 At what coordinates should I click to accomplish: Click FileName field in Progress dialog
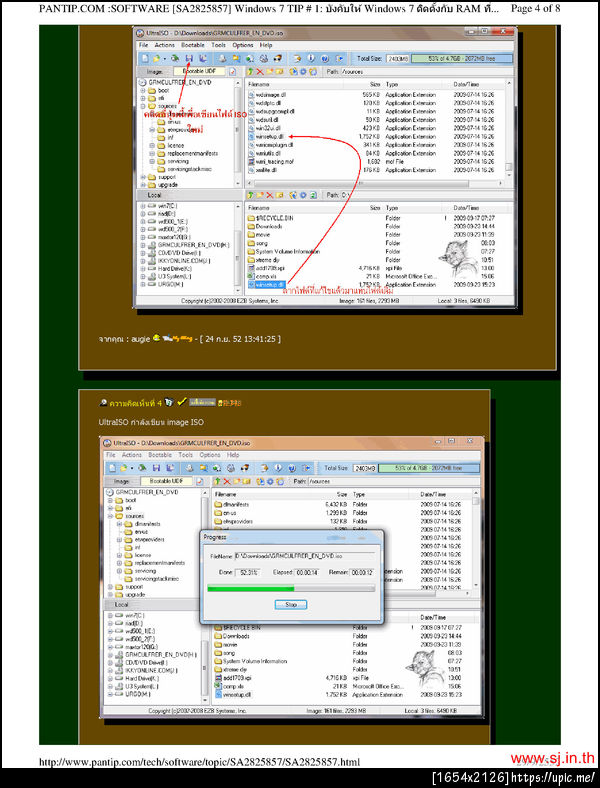305,556
